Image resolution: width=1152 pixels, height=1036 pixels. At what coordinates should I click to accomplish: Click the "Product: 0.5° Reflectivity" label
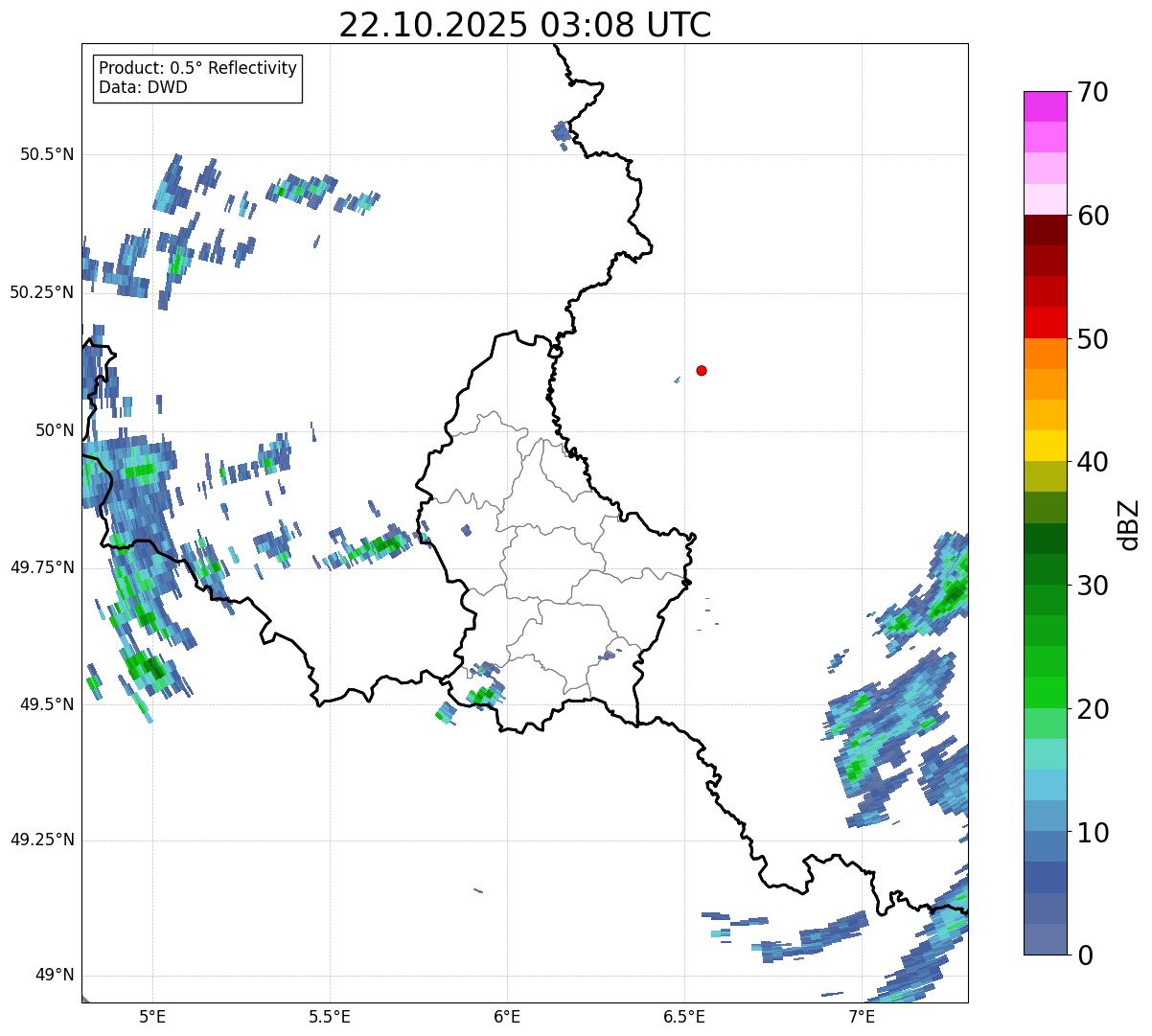tap(197, 68)
